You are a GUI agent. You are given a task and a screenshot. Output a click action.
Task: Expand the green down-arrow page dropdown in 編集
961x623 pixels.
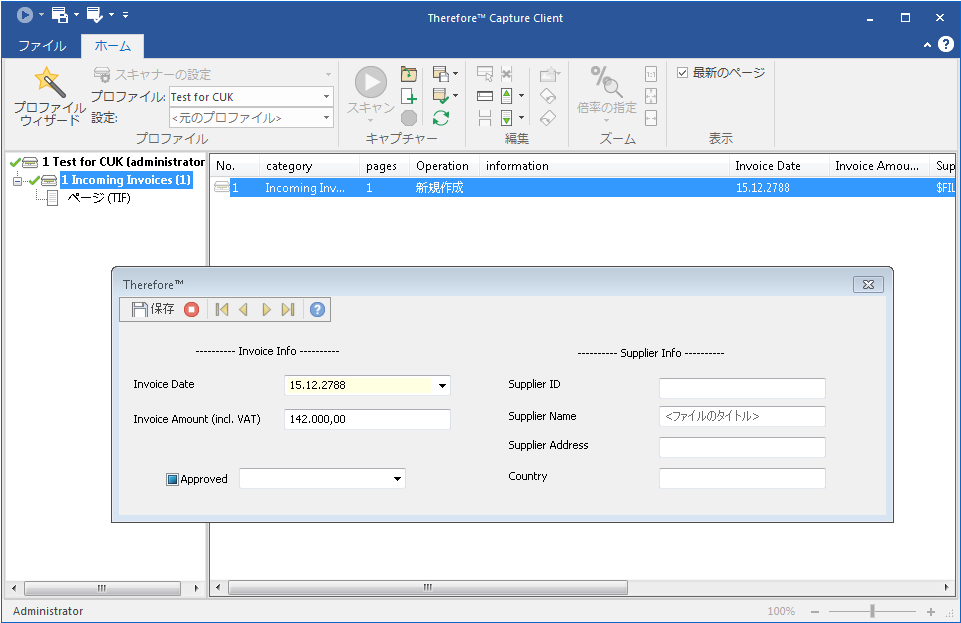(522, 118)
